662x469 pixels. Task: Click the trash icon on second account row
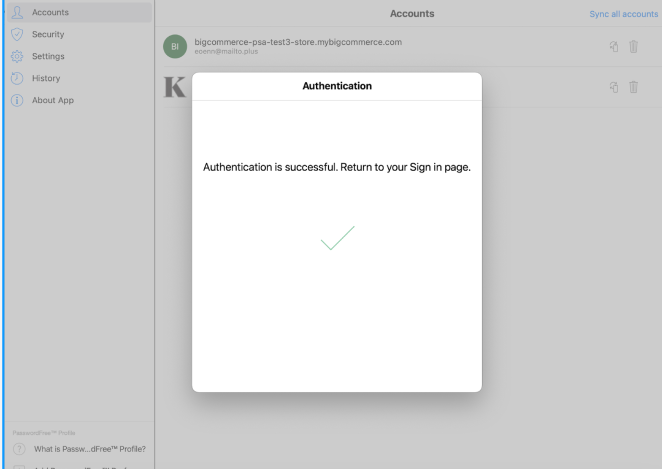[x=633, y=88]
